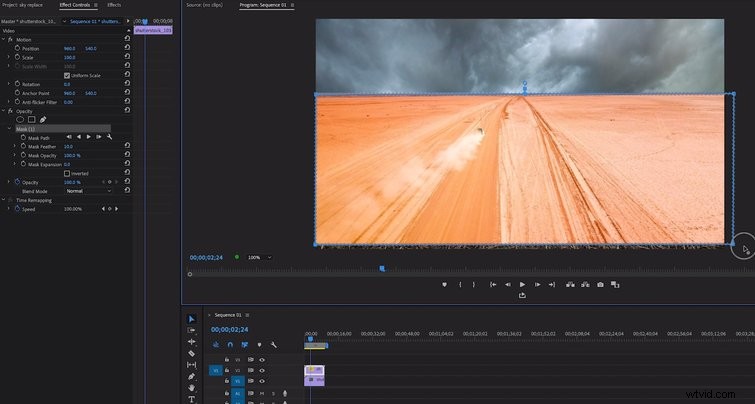Select the Pen tool in timeline toolbar
Image resolution: width=755 pixels, height=404 pixels.
[191, 377]
